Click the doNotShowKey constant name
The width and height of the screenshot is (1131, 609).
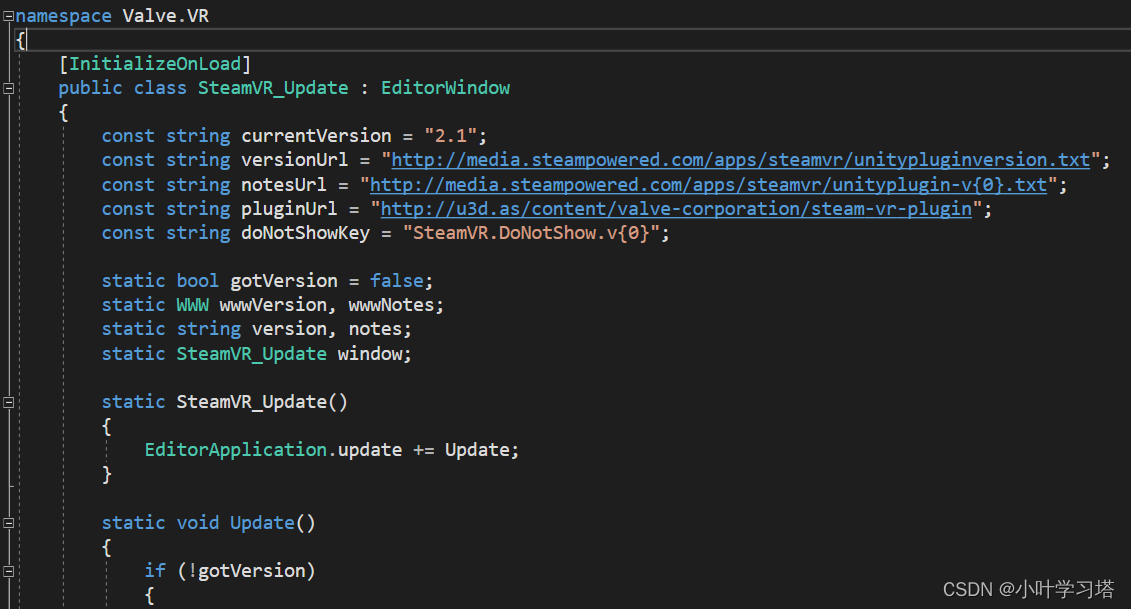click(x=305, y=233)
